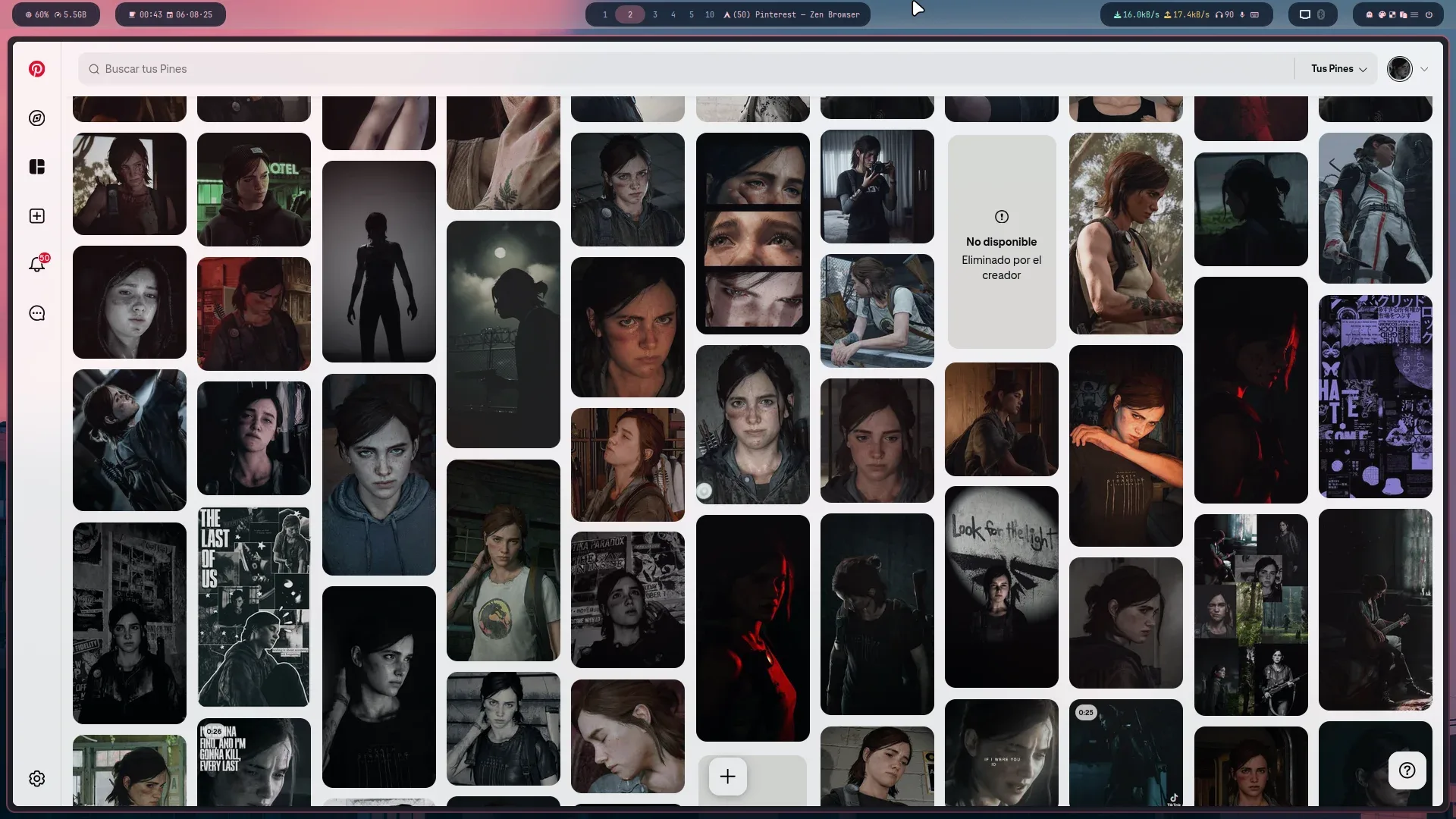Open the woman holding camera pin
The width and height of the screenshot is (1456, 819).
[x=877, y=187]
